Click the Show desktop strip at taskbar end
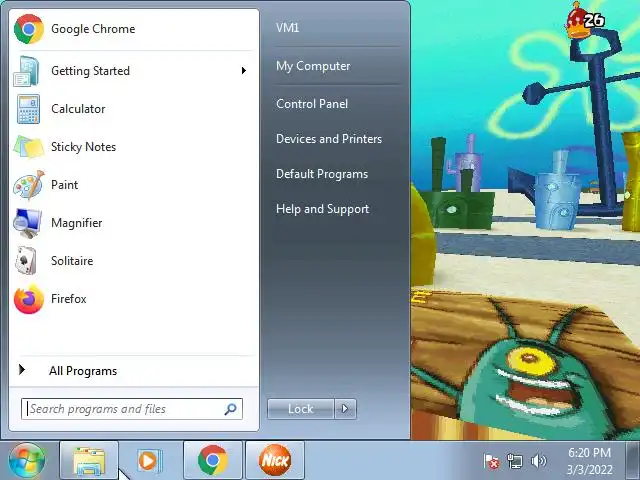Image resolution: width=640 pixels, height=480 pixels. (633, 460)
